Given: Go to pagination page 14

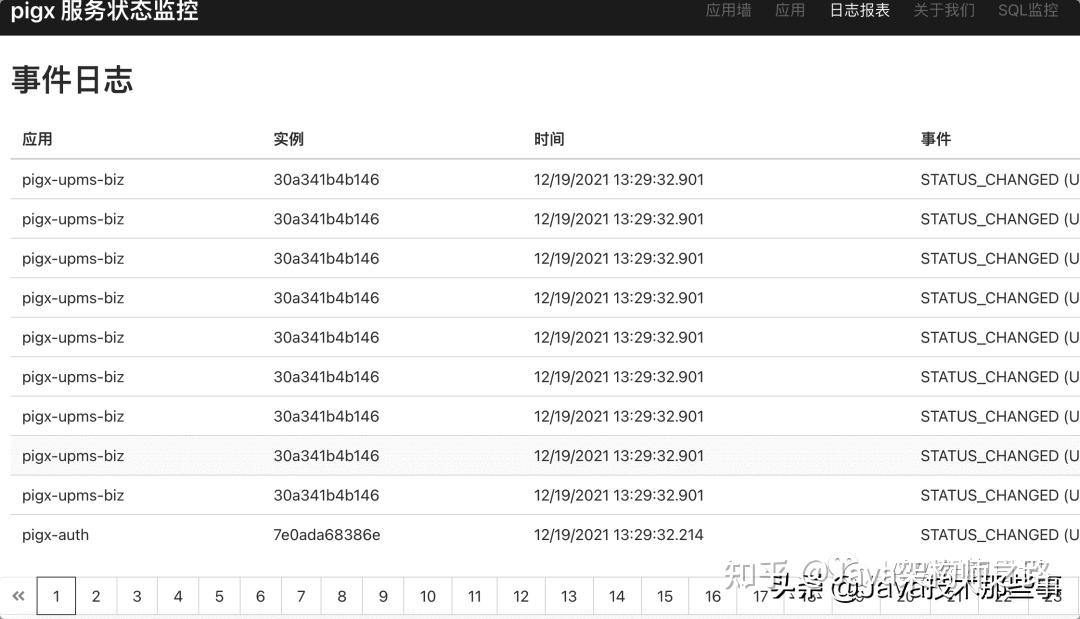Looking at the screenshot, I should (616, 596).
